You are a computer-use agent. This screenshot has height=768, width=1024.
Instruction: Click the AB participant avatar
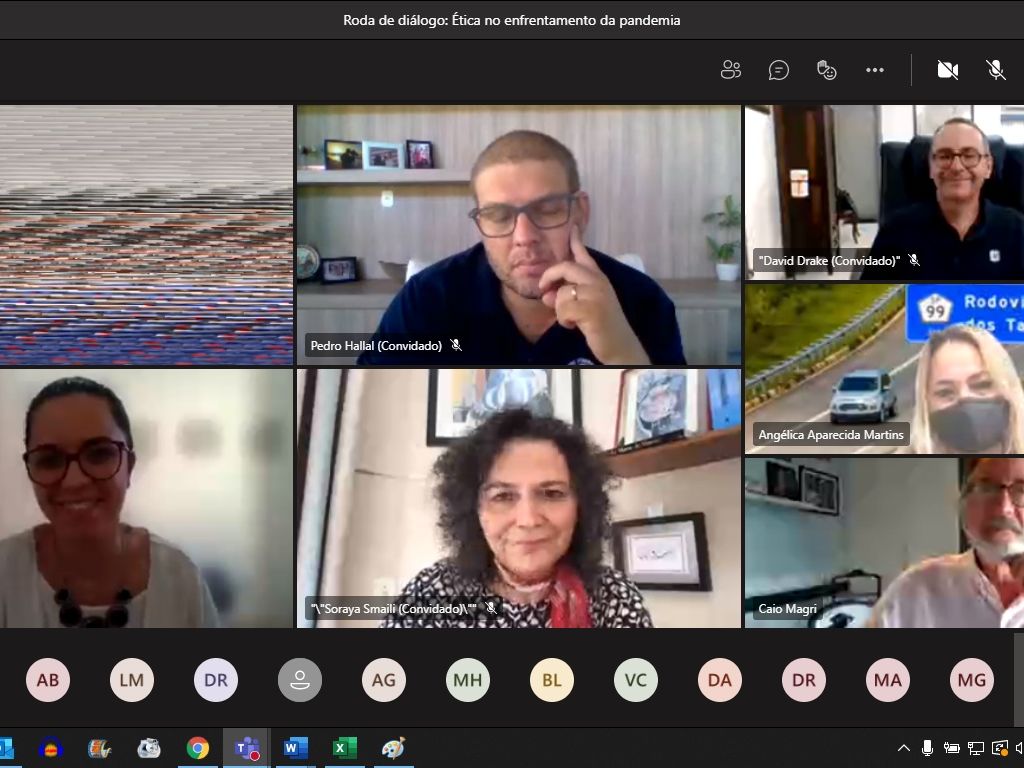tap(48, 680)
